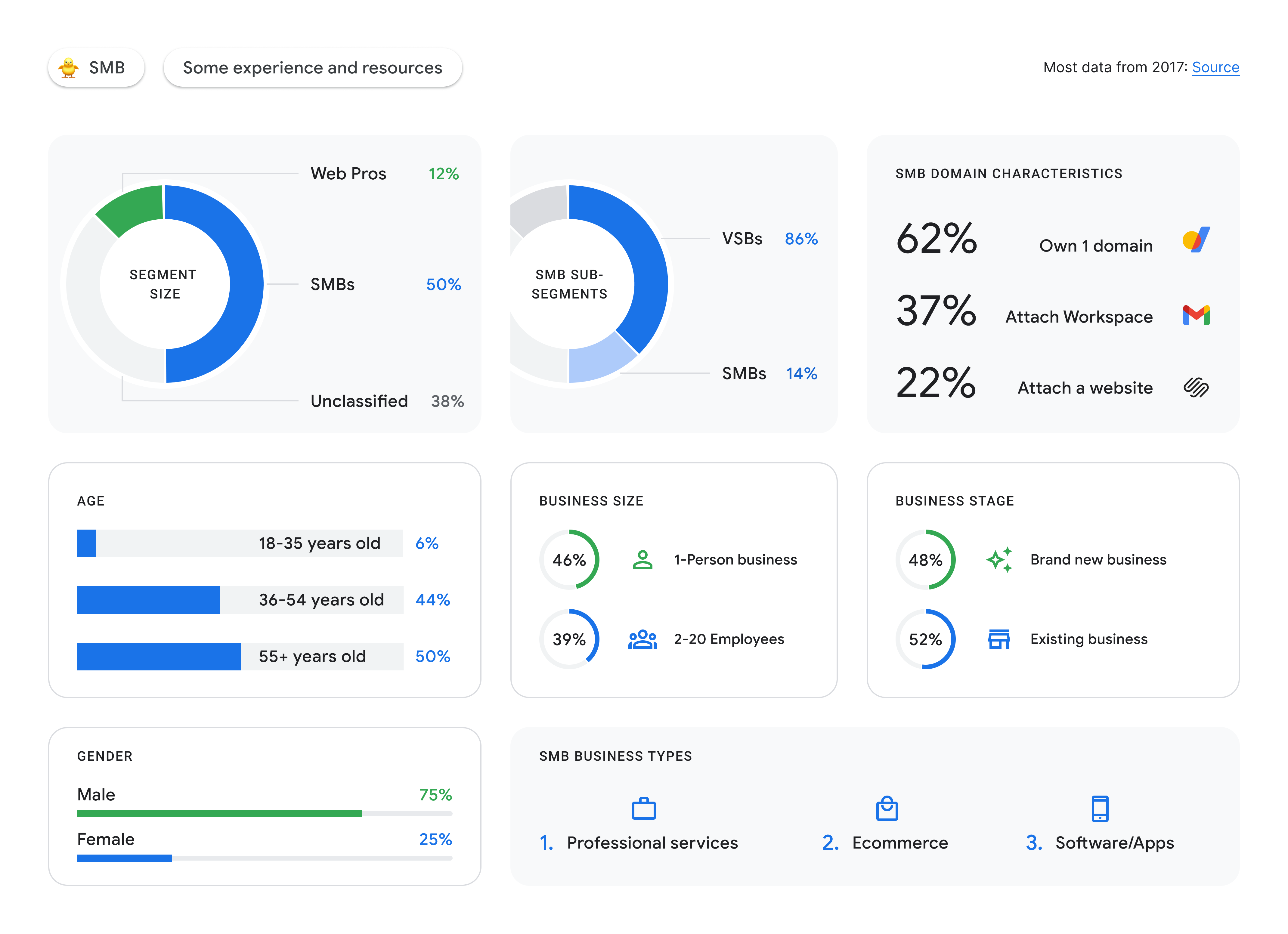The width and height of the screenshot is (1288, 934).
Task: Click the 2-20 Employees label
Action: click(x=729, y=639)
